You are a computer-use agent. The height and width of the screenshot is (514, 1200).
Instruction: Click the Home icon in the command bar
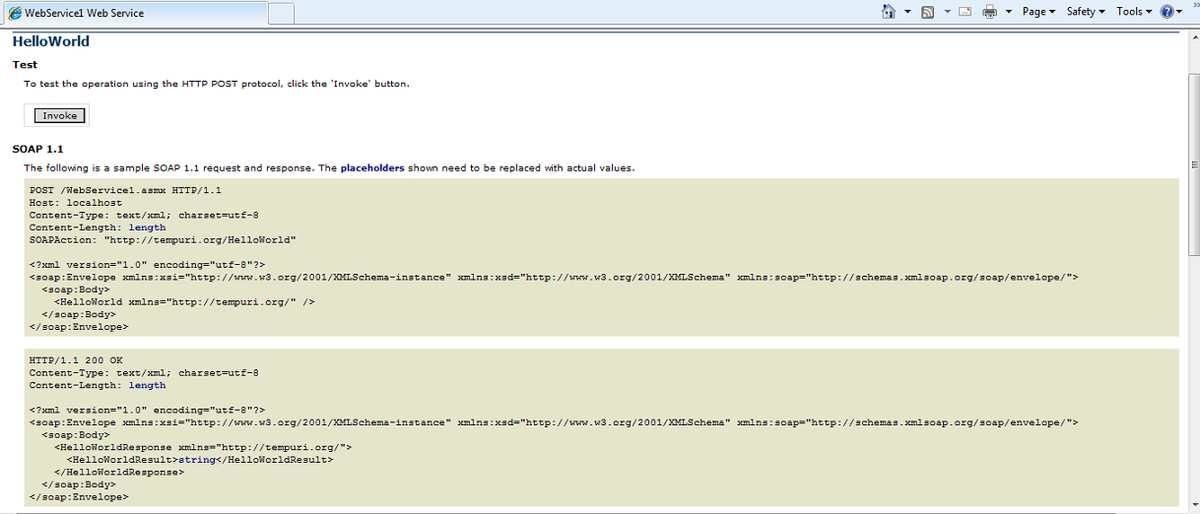(x=888, y=12)
